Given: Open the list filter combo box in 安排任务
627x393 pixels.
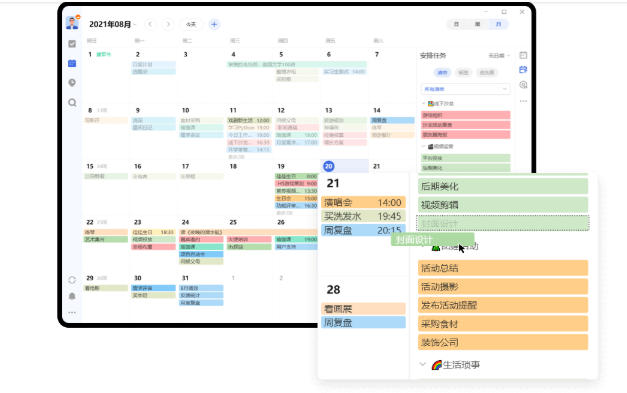Looking at the screenshot, I should [x=465, y=89].
